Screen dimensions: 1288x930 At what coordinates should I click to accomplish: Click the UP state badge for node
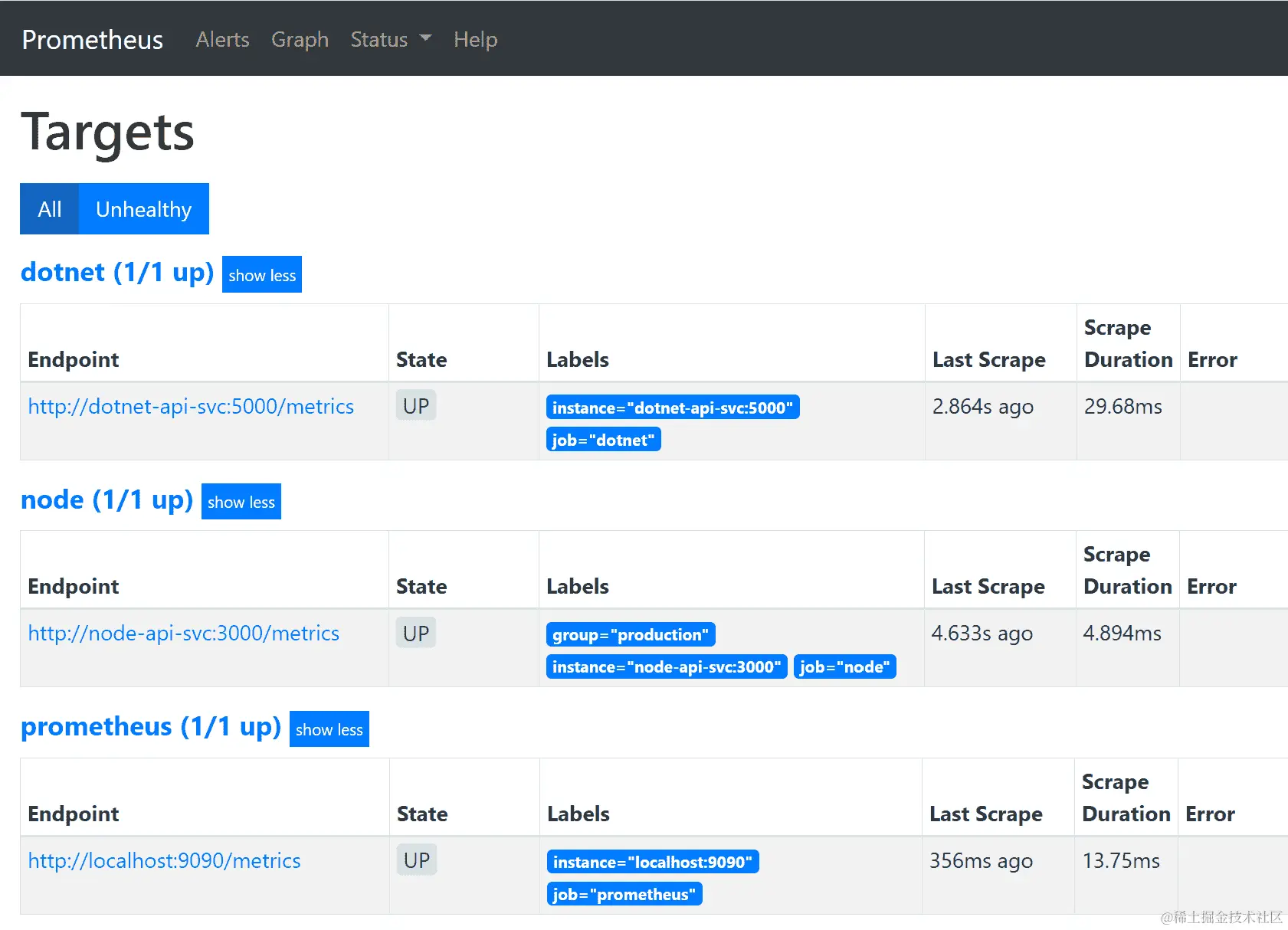tap(416, 634)
